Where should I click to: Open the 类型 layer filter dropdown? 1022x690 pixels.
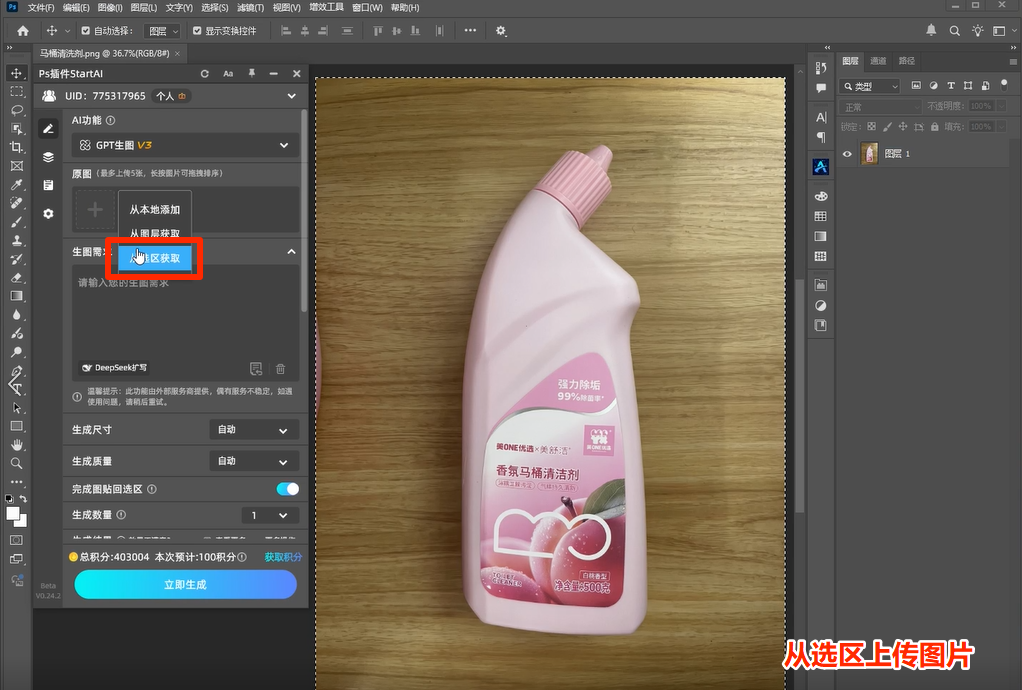(870, 86)
